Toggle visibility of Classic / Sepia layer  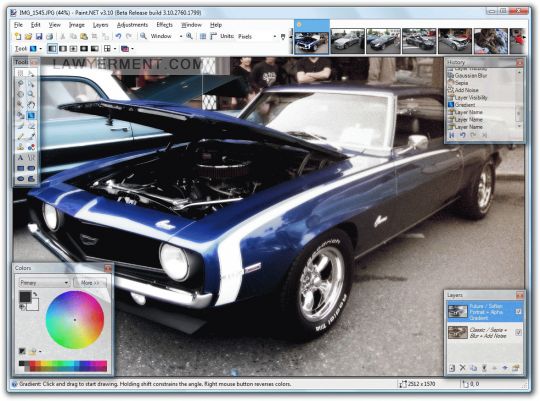518,332
